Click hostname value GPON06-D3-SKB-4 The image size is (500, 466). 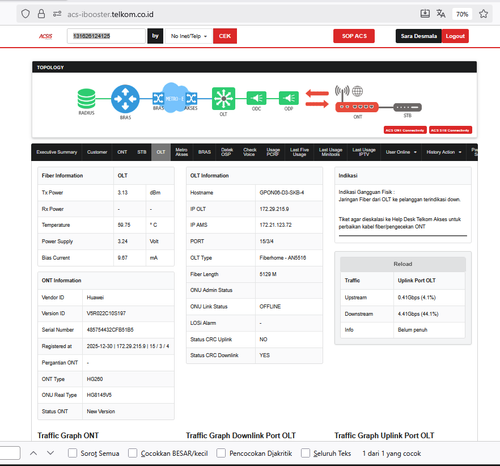tap(282, 193)
